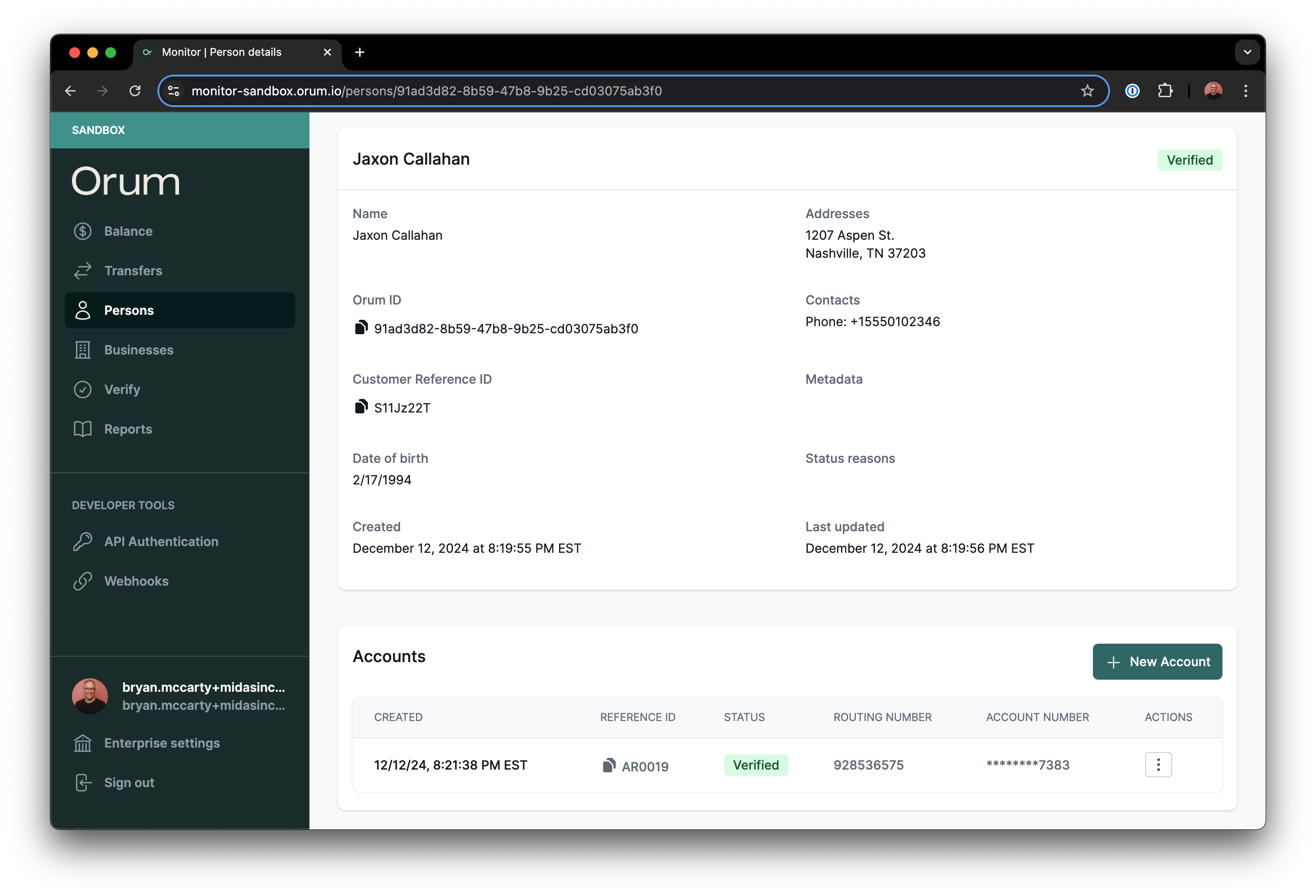The height and width of the screenshot is (896, 1316).
Task: Open the Verify page
Action: tap(122, 390)
